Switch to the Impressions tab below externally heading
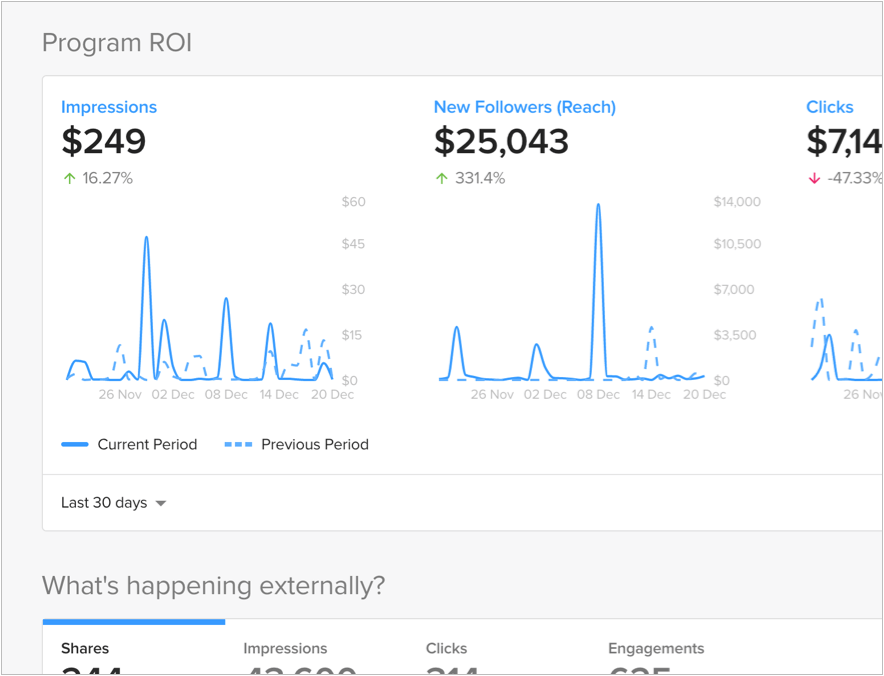Image resolution: width=884 pixels, height=676 pixels. (285, 649)
